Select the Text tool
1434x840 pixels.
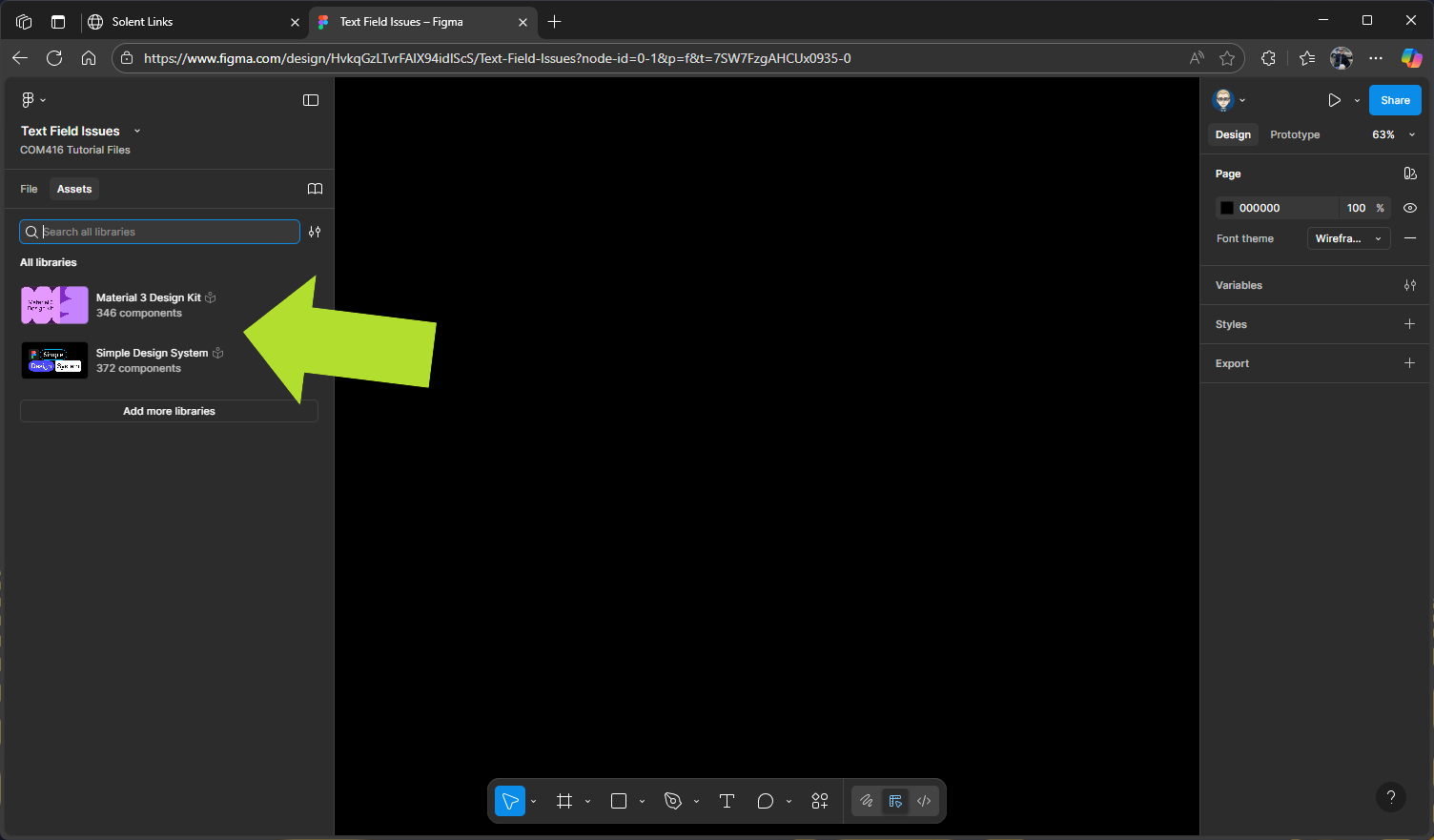click(727, 801)
